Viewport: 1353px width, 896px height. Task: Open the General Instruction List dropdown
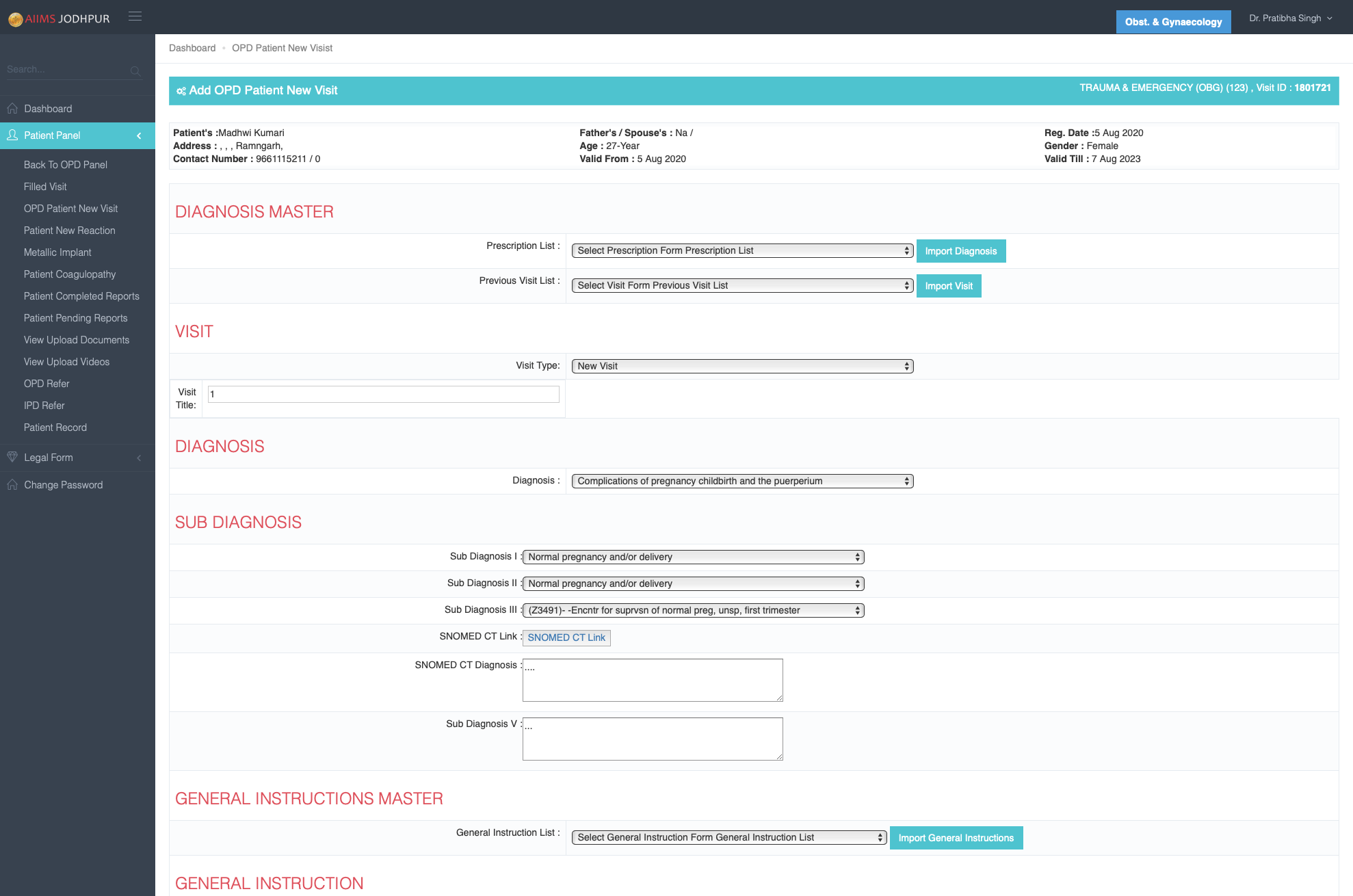point(729,838)
